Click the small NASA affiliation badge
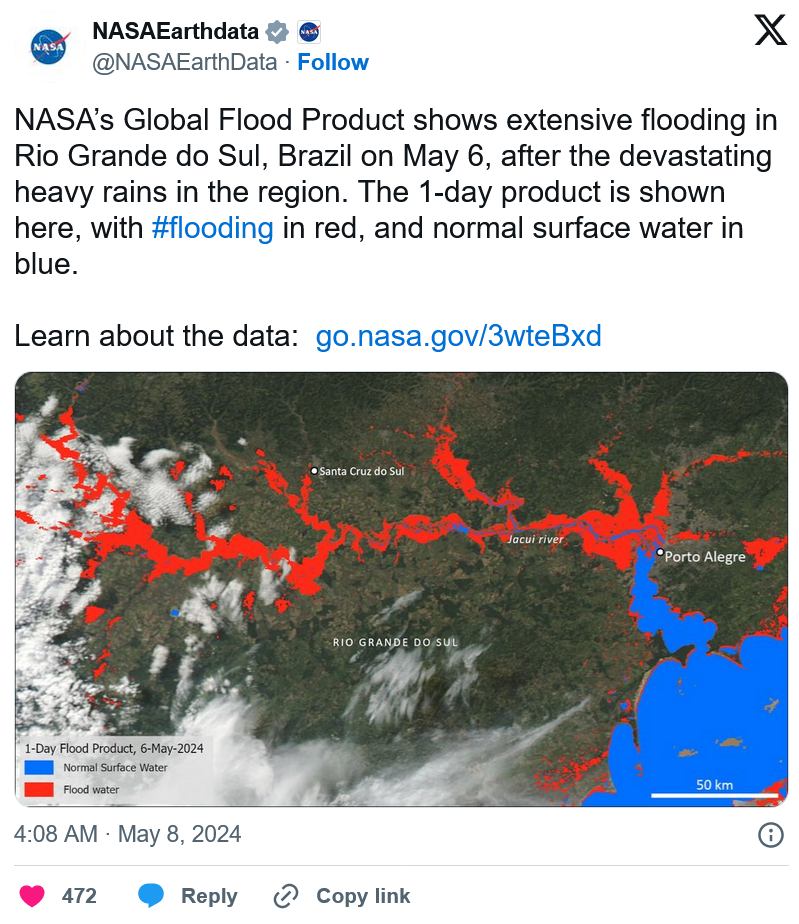This screenshot has width=799, height=924. (309, 32)
